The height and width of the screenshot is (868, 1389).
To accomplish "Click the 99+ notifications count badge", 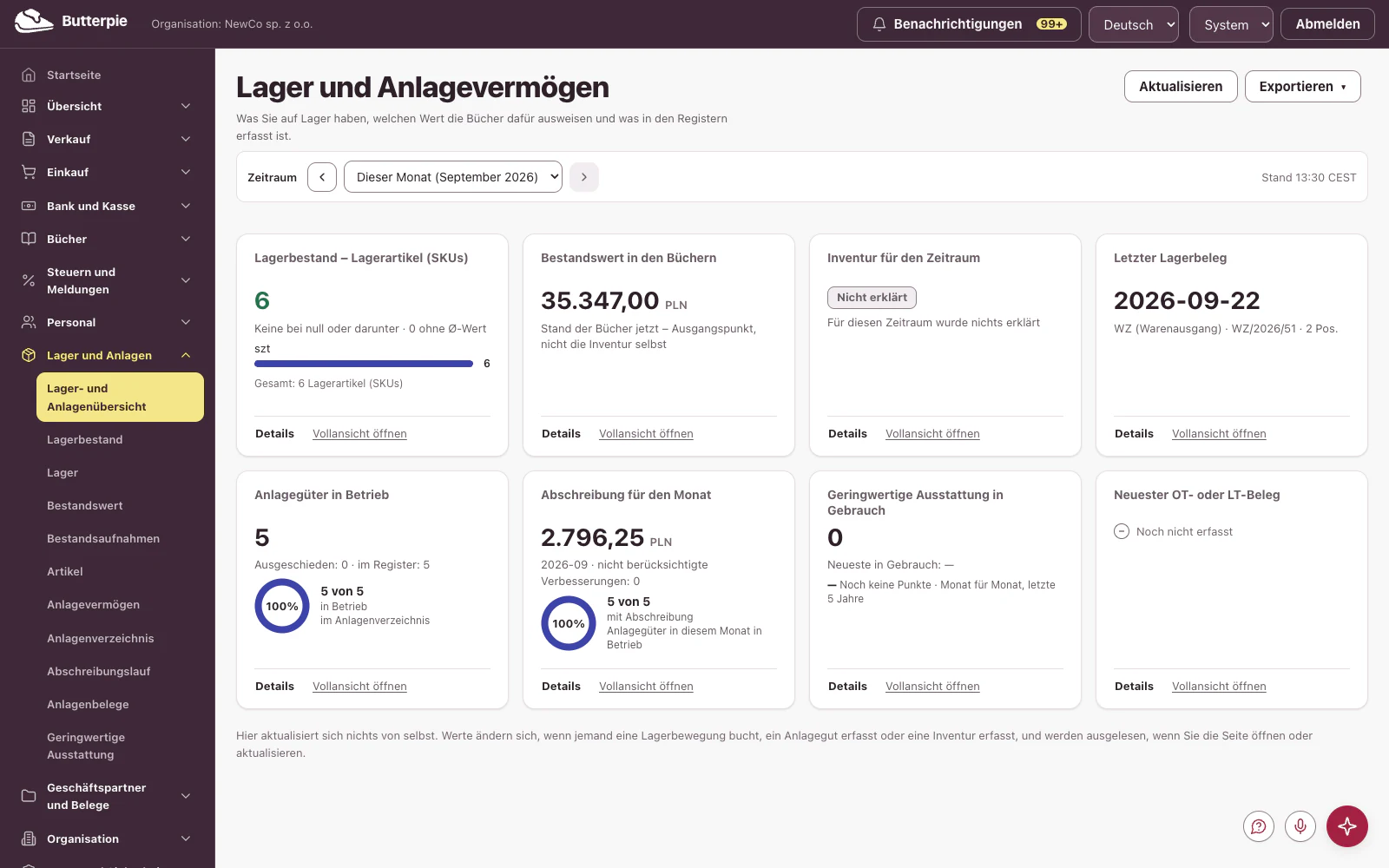I will pyautogui.click(x=1051, y=24).
